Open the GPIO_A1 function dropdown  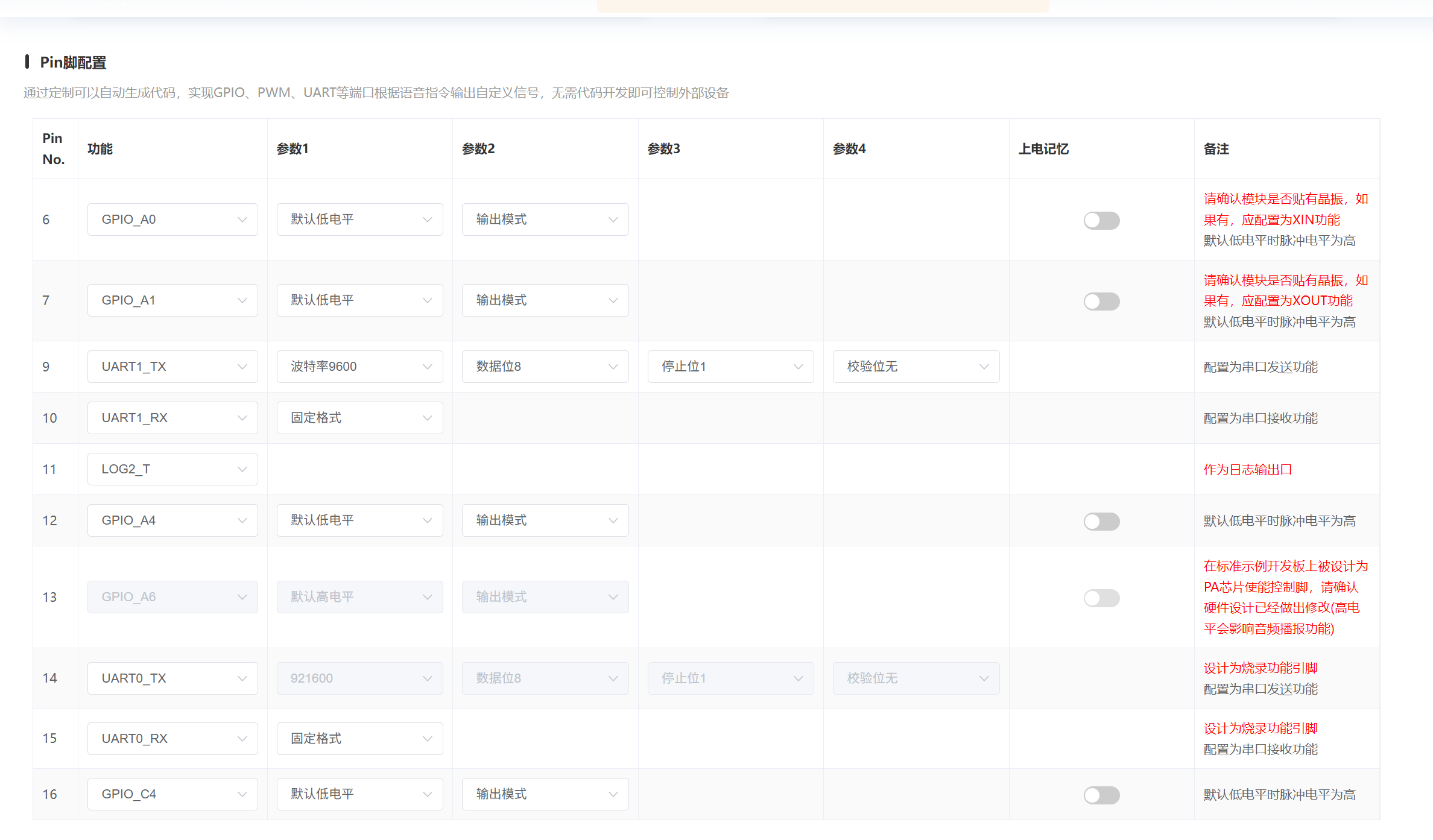pyautogui.click(x=172, y=300)
